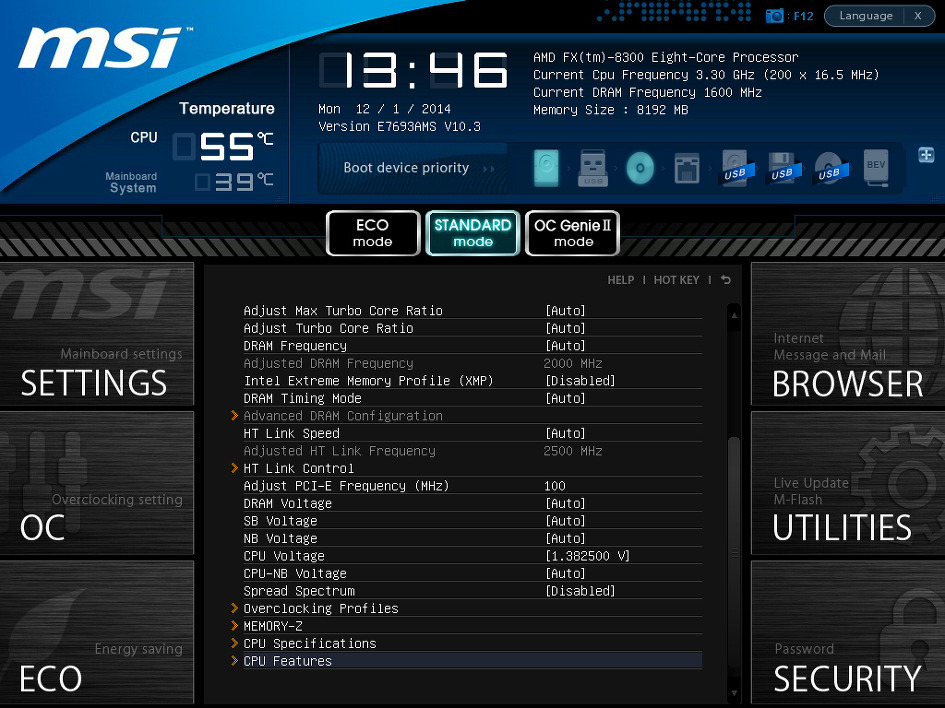Enable ECO mode
The image size is (945, 708).
tap(372, 233)
